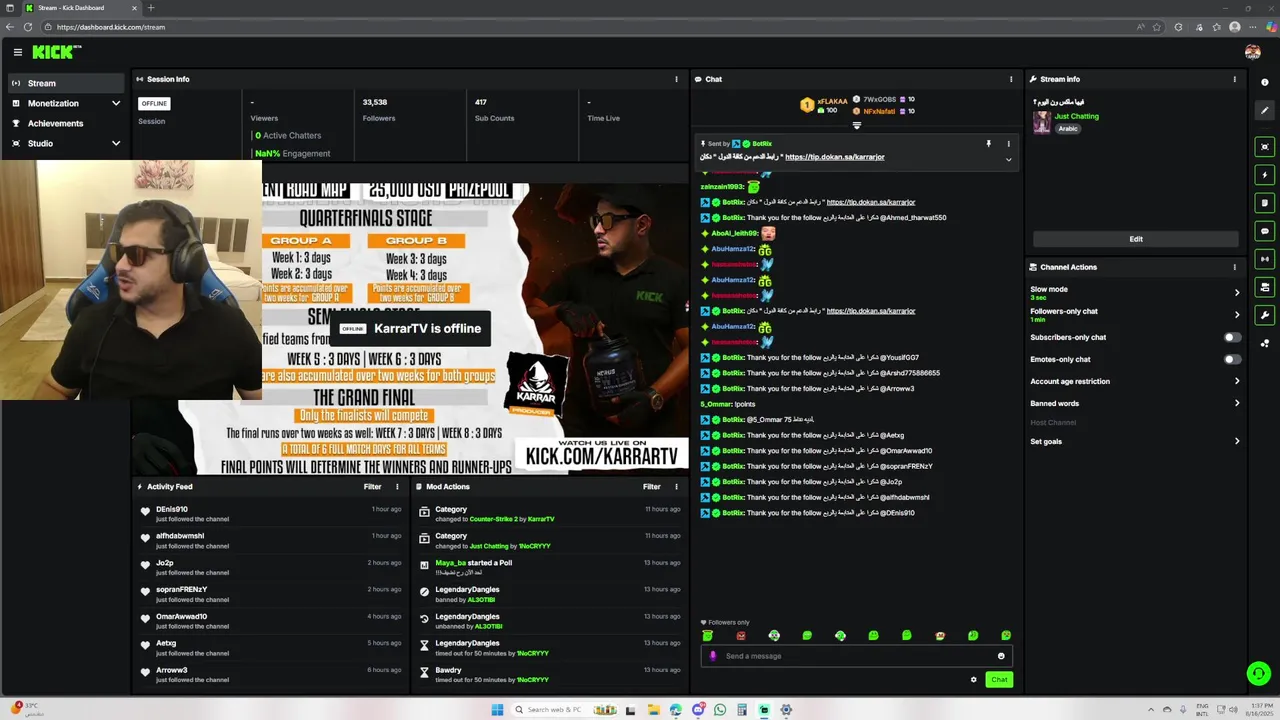Open Channel Actions panel three-dot menu
The width and height of the screenshot is (1280, 720).
(x=1234, y=267)
